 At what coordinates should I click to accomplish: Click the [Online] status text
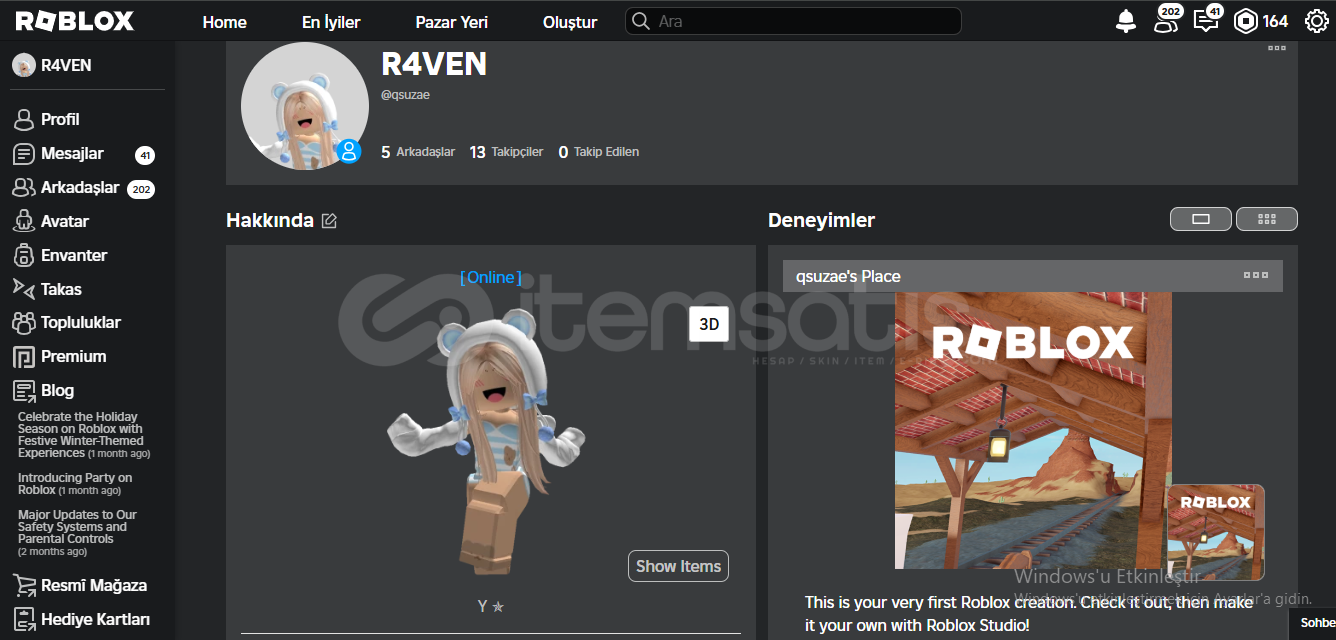click(491, 277)
